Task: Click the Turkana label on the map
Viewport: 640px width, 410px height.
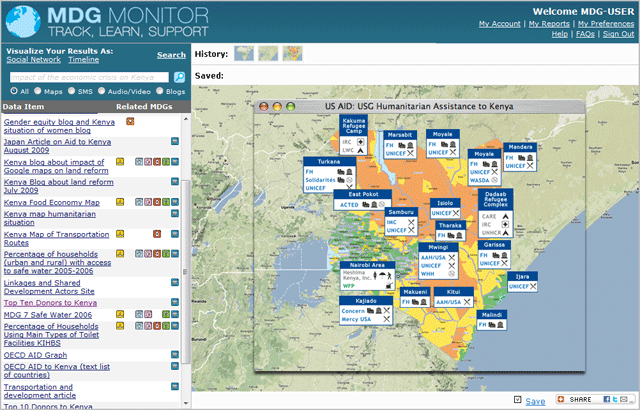Action: coord(329,162)
